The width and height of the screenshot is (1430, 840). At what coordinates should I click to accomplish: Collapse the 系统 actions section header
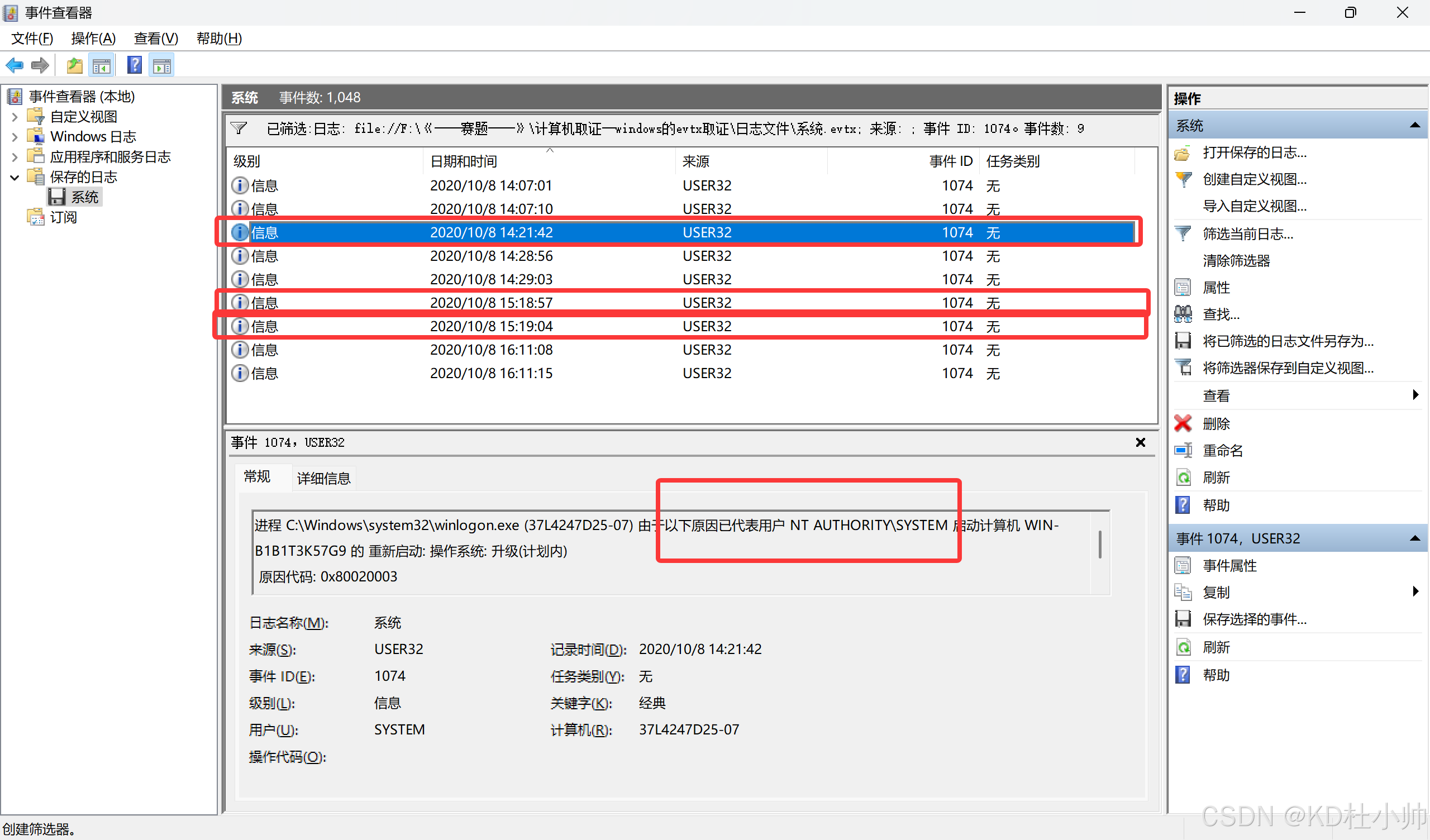coord(1415,126)
